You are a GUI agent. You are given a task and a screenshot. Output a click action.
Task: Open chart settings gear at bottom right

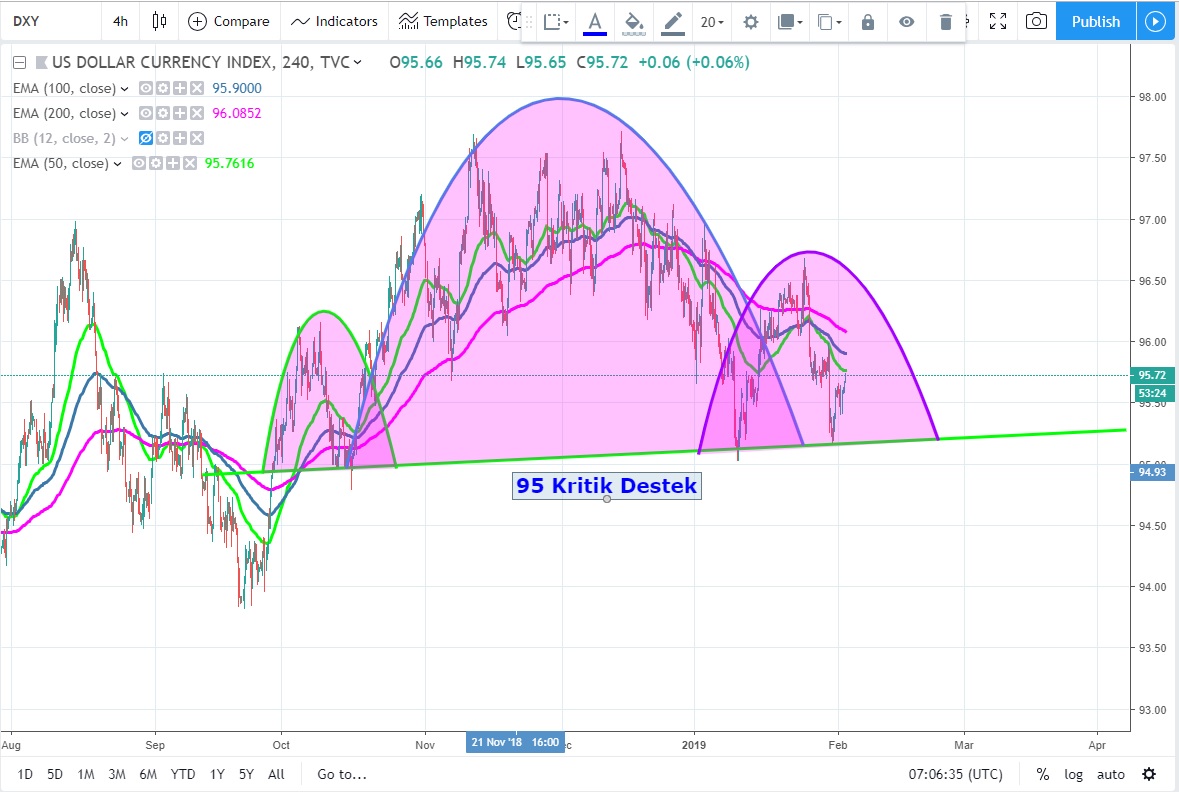[1149, 774]
